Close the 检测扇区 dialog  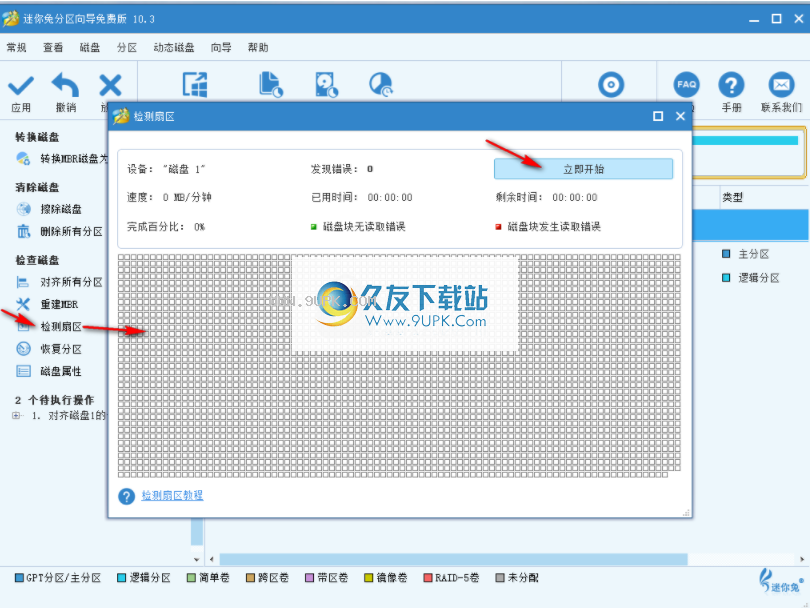coord(680,116)
